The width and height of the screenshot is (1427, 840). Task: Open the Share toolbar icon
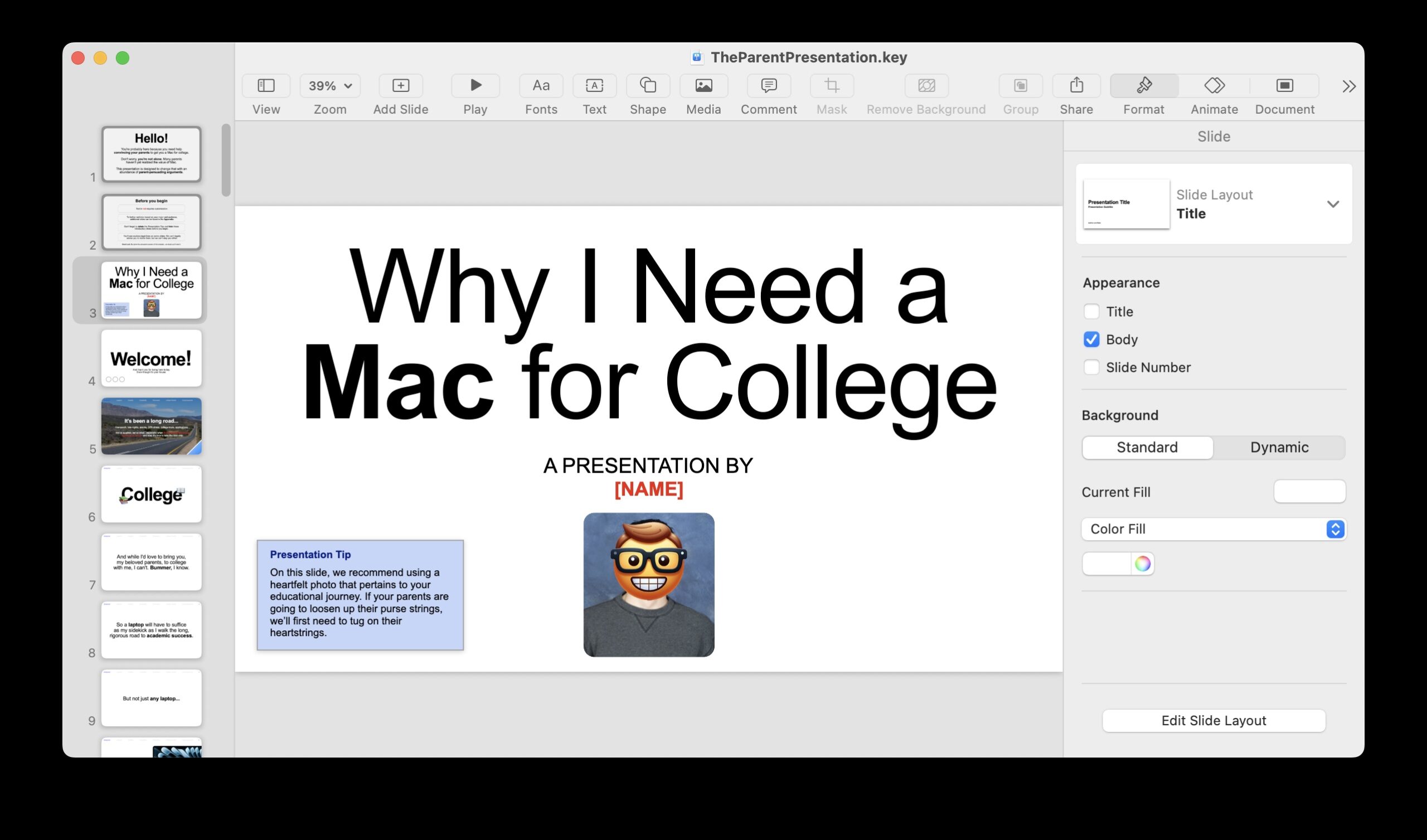click(x=1076, y=85)
